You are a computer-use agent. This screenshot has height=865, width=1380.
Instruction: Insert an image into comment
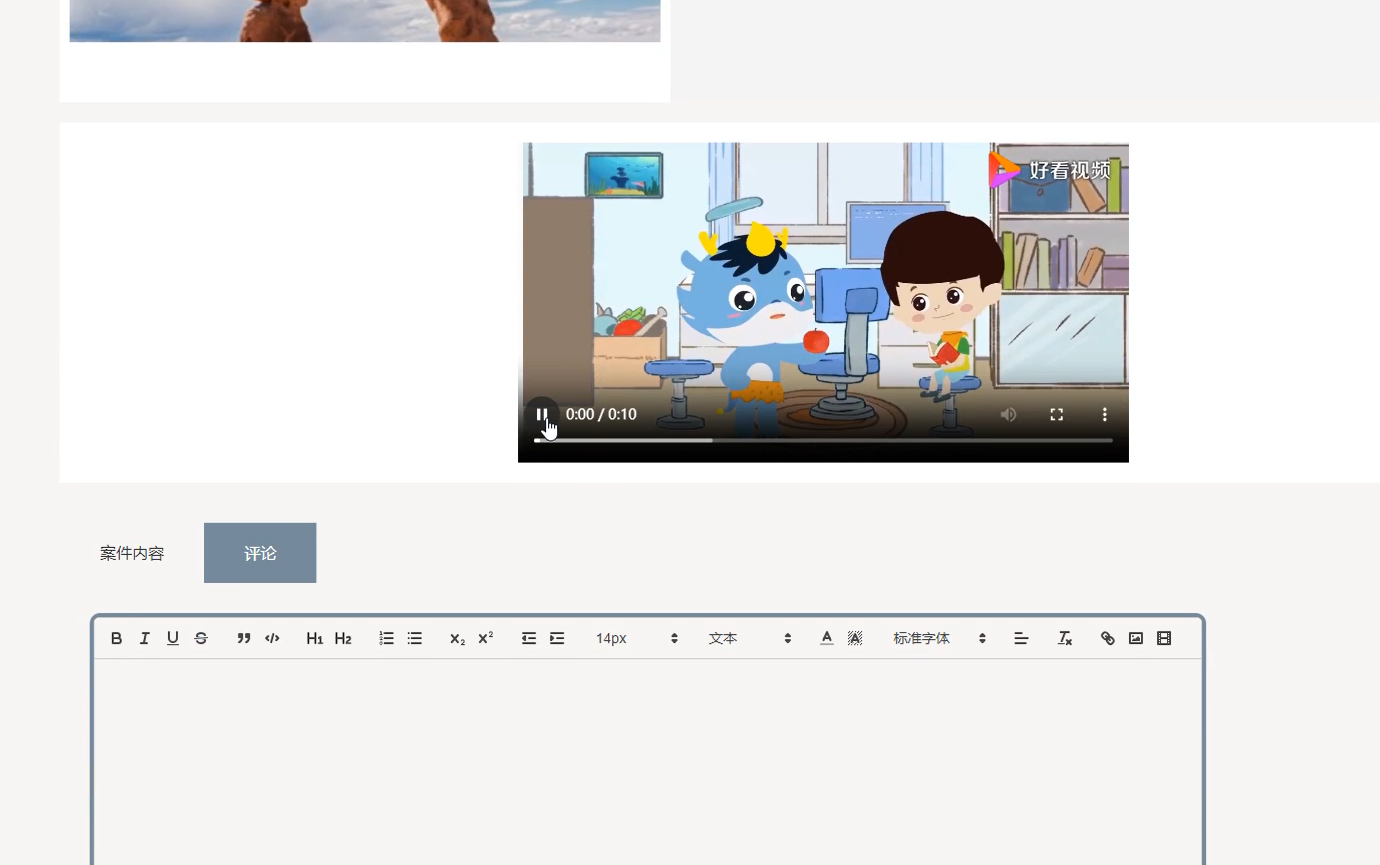click(1136, 638)
